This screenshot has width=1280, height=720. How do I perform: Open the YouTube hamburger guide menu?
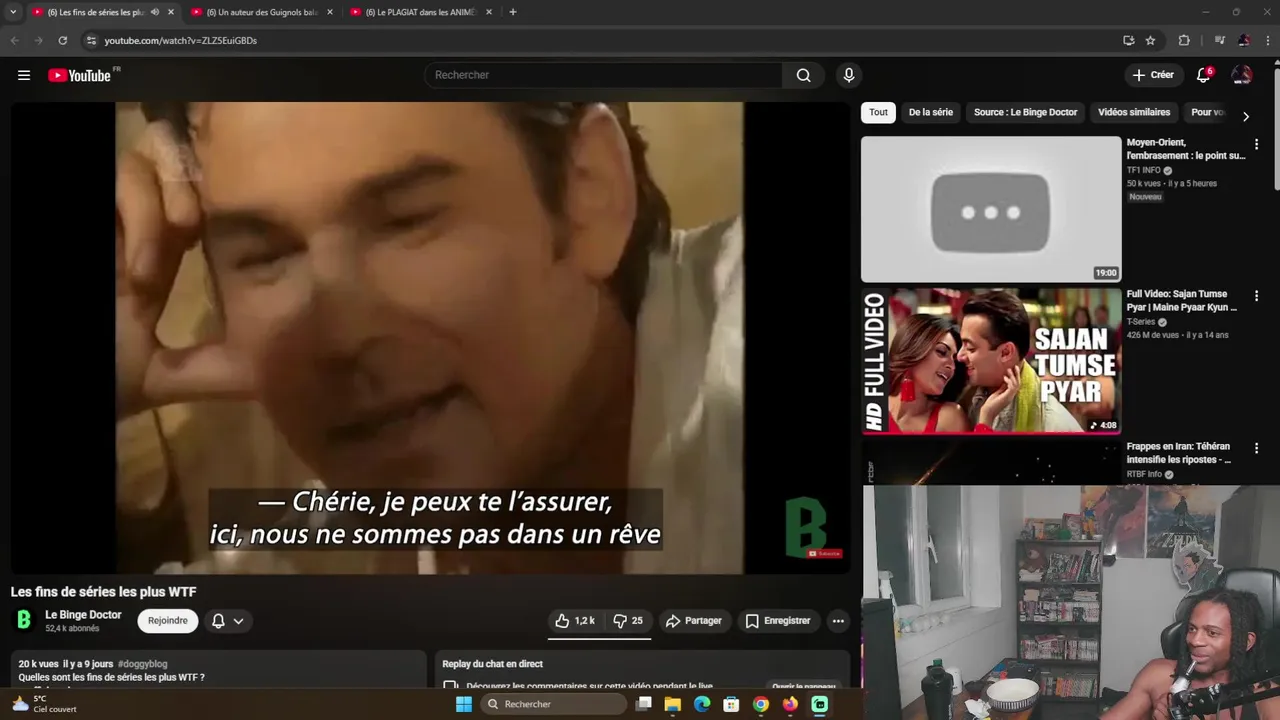[x=24, y=75]
